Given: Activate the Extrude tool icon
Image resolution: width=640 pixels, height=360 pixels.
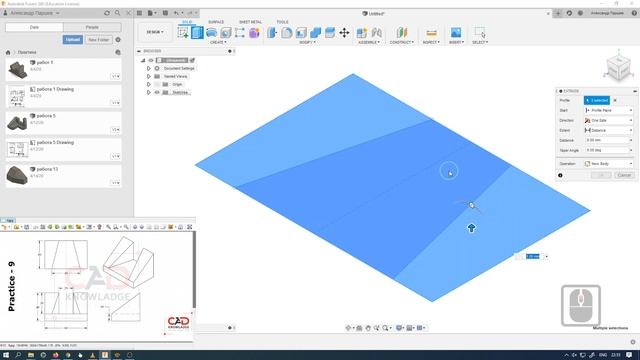Looking at the screenshot, I should tap(197, 33).
